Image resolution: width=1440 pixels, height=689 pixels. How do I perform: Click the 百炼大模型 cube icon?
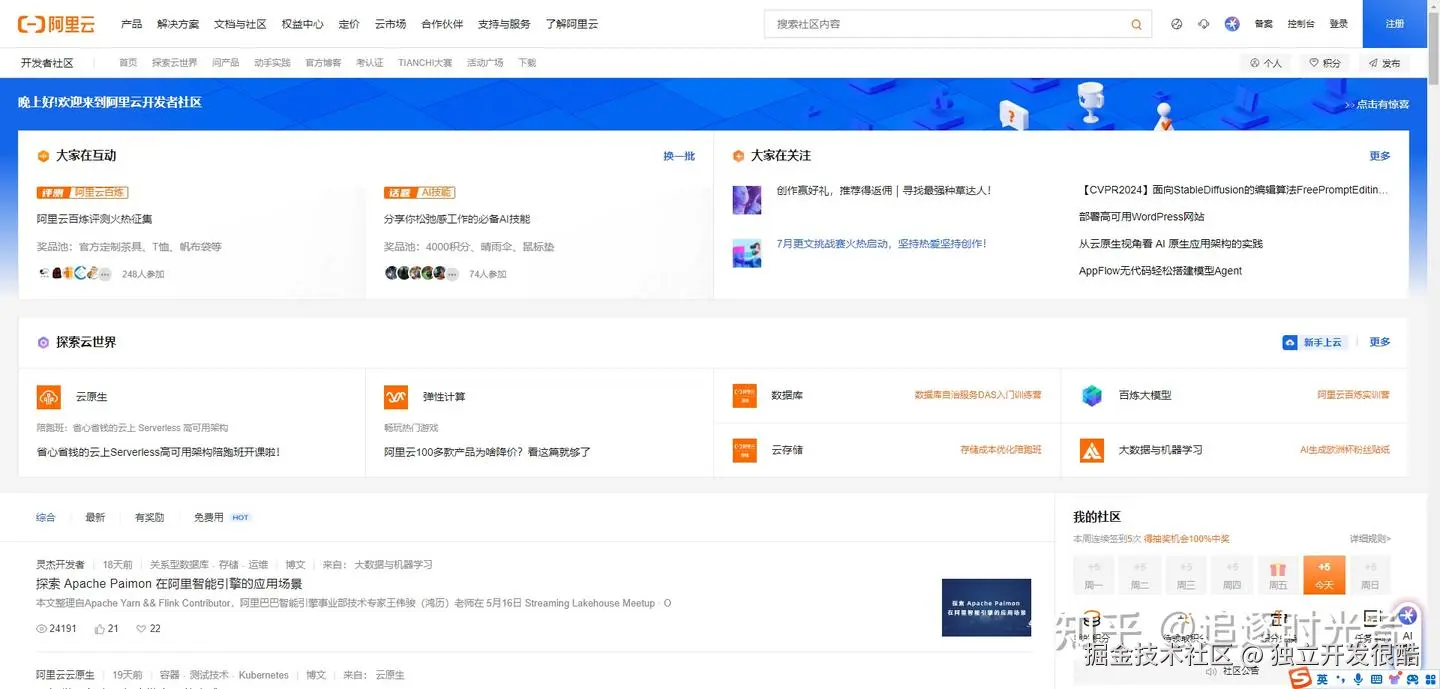click(1092, 395)
